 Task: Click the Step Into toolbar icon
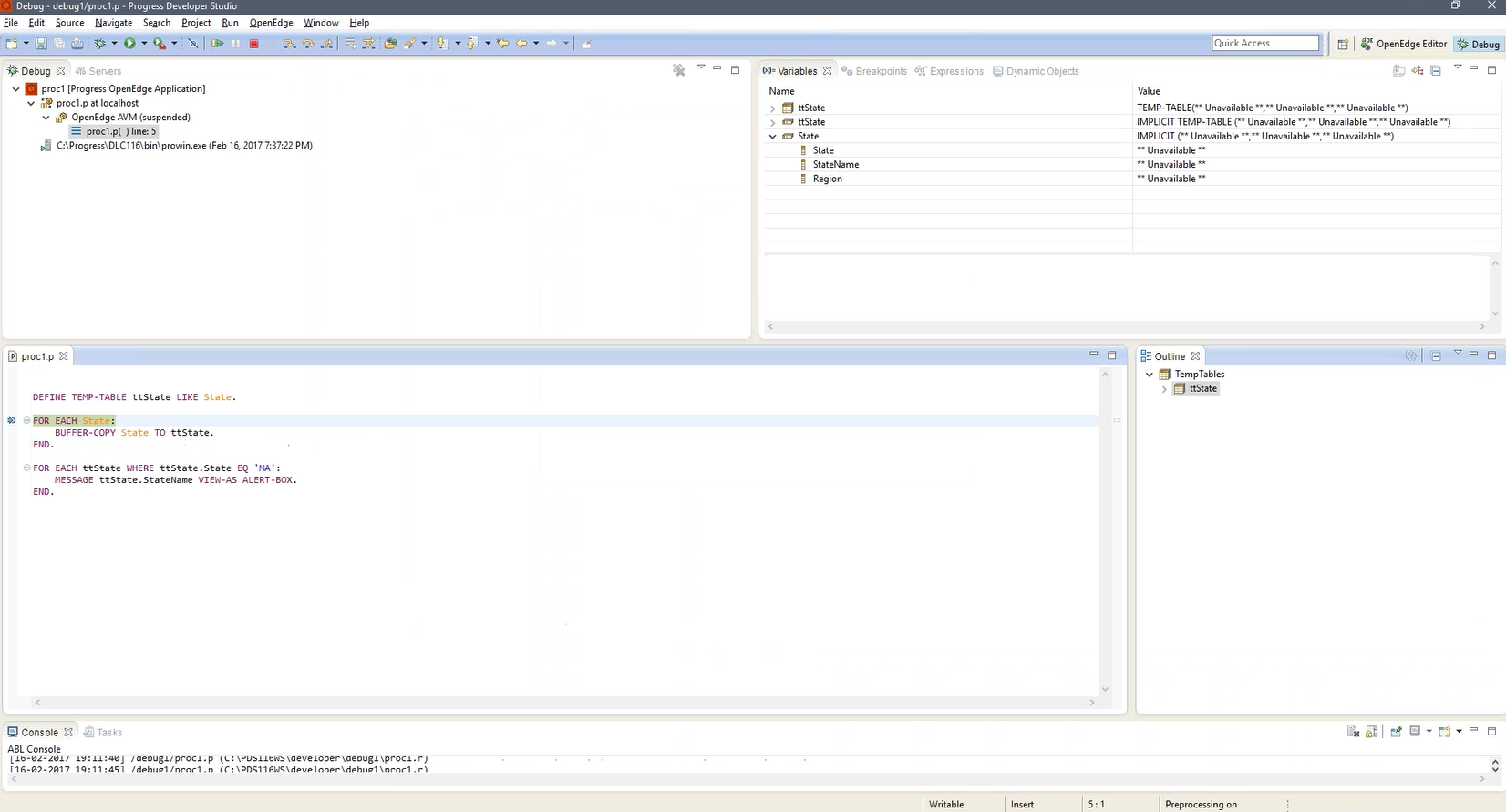tap(289, 44)
